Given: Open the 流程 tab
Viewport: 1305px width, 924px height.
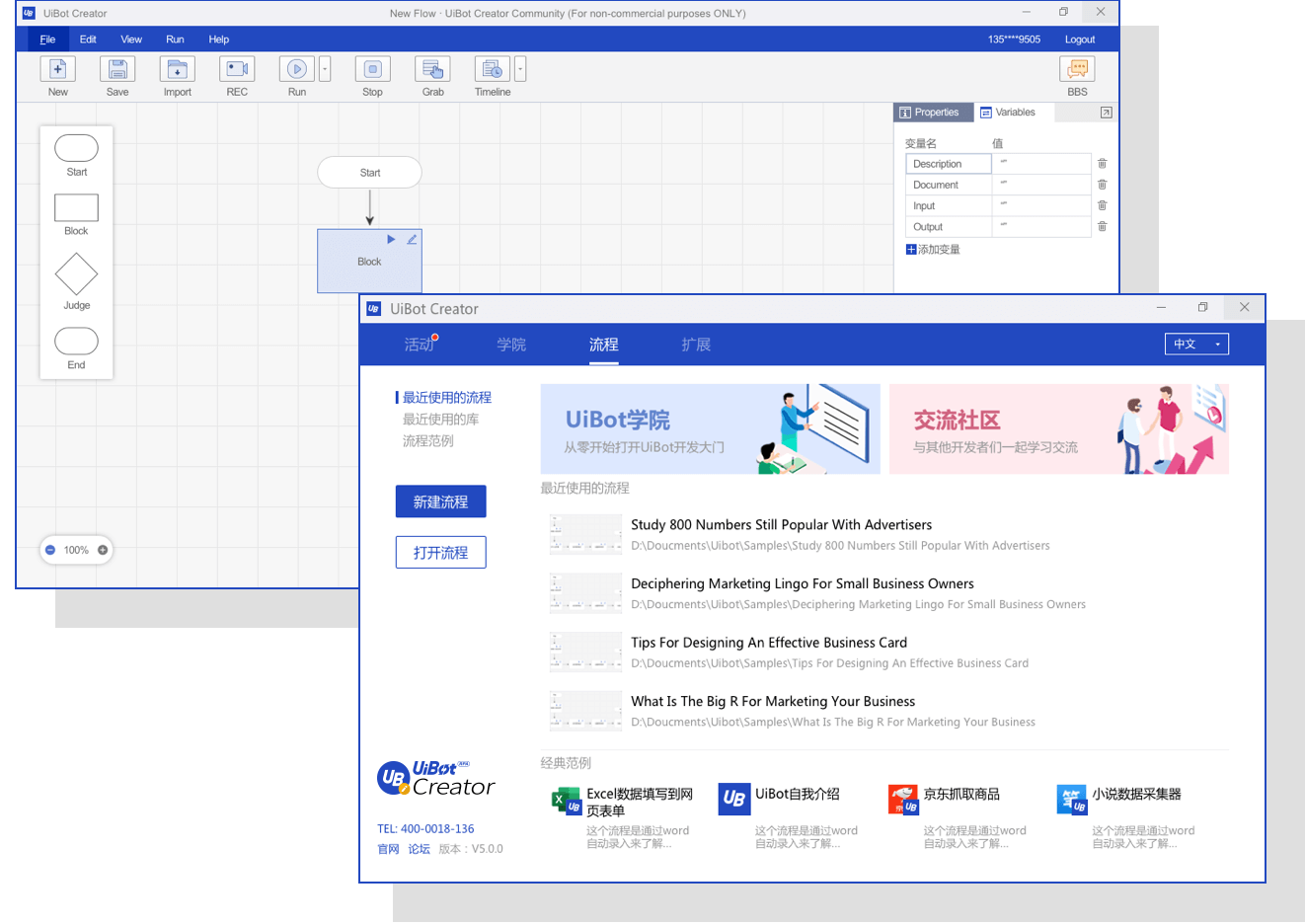Looking at the screenshot, I should (x=604, y=345).
